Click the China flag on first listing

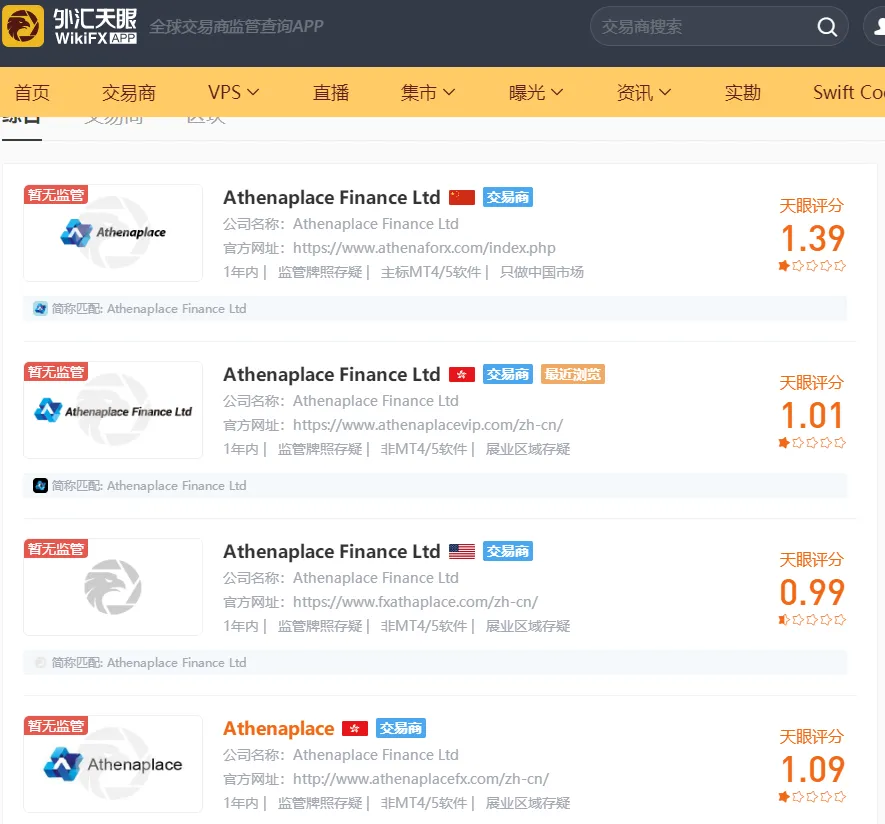coord(462,198)
